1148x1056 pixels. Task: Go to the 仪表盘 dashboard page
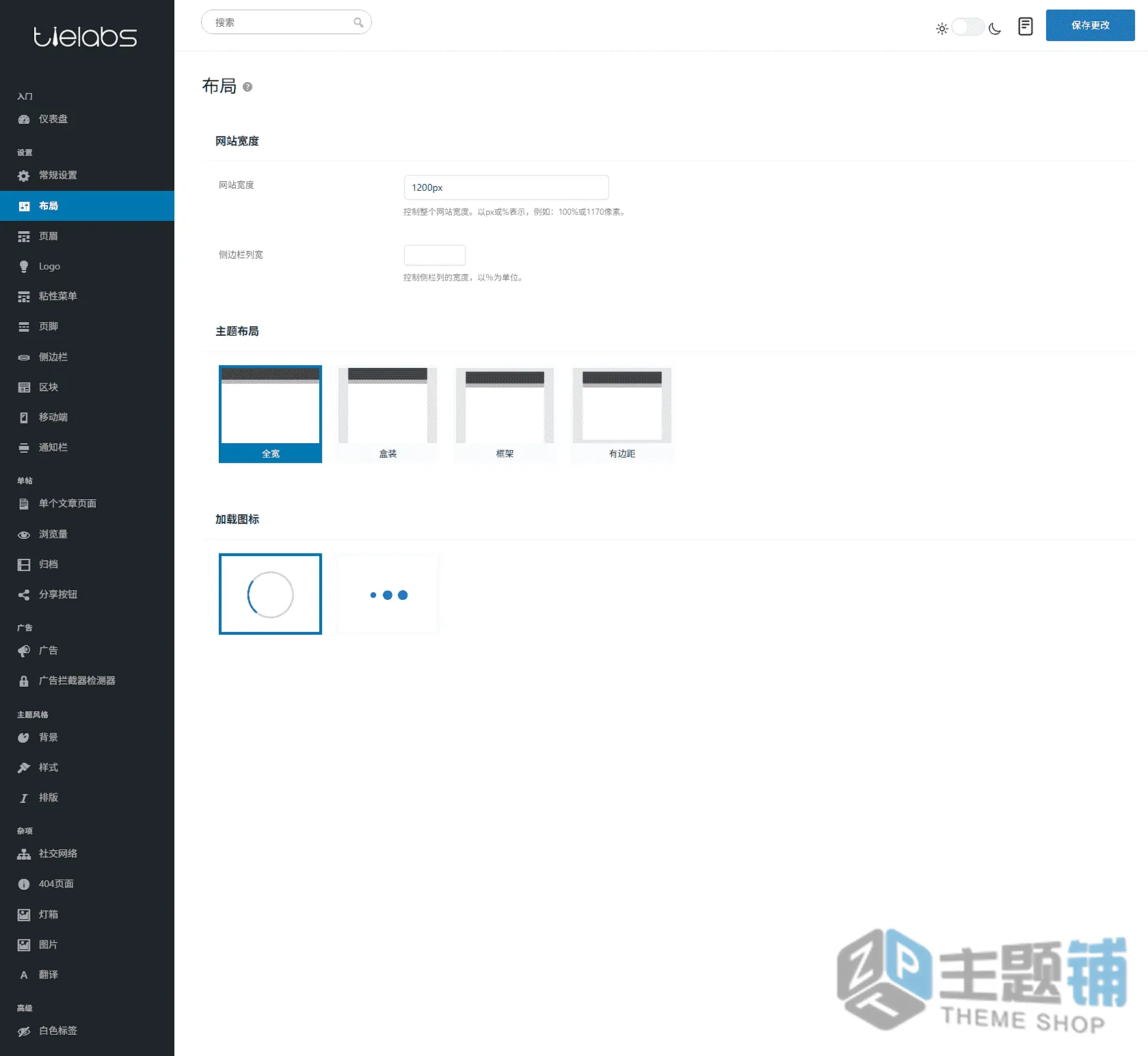point(87,119)
